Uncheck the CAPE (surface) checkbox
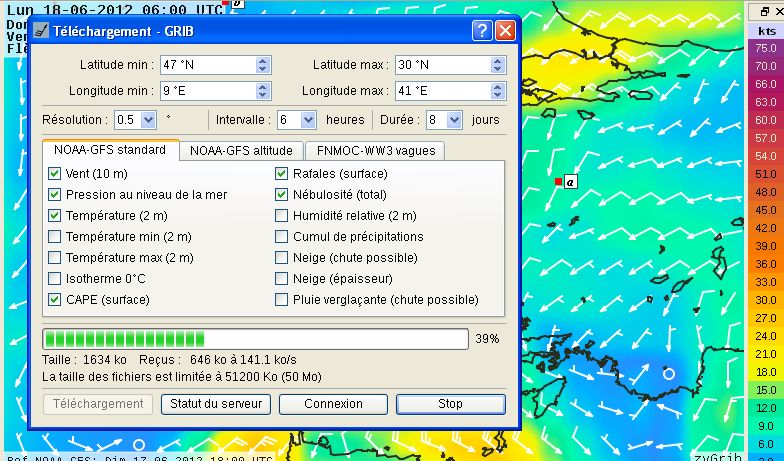 (55, 299)
